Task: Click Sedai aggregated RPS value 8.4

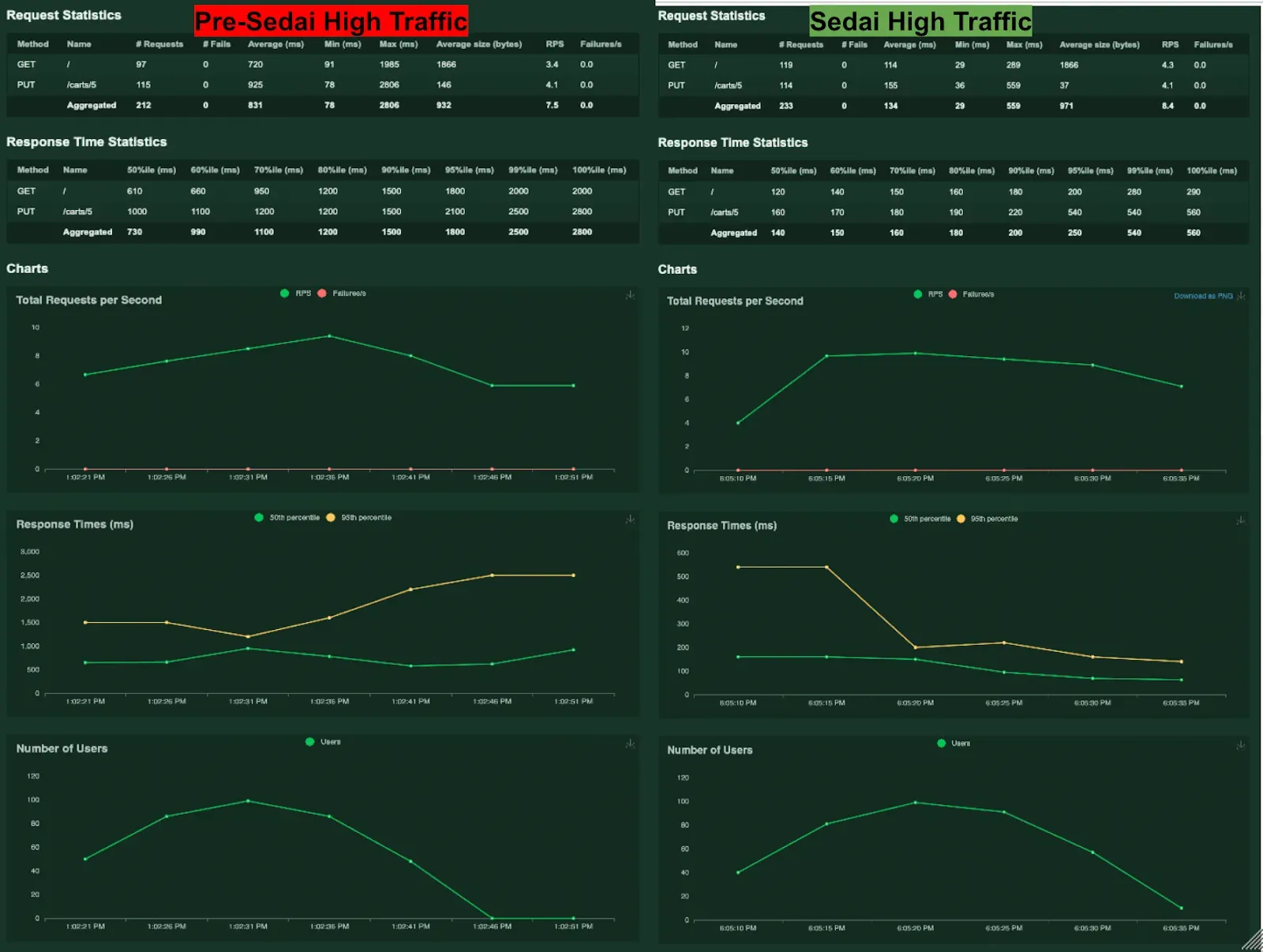Action: coord(1167,106)
